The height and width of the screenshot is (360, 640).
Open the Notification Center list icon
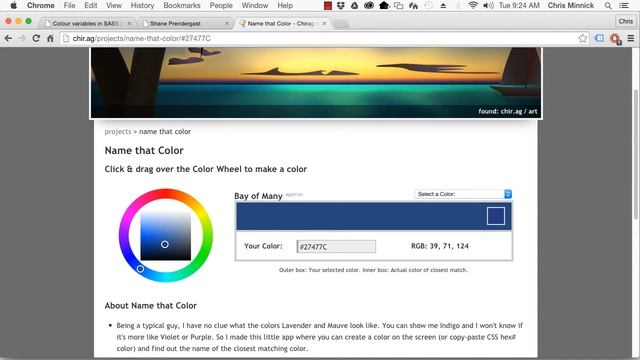(x=624, y=5)
